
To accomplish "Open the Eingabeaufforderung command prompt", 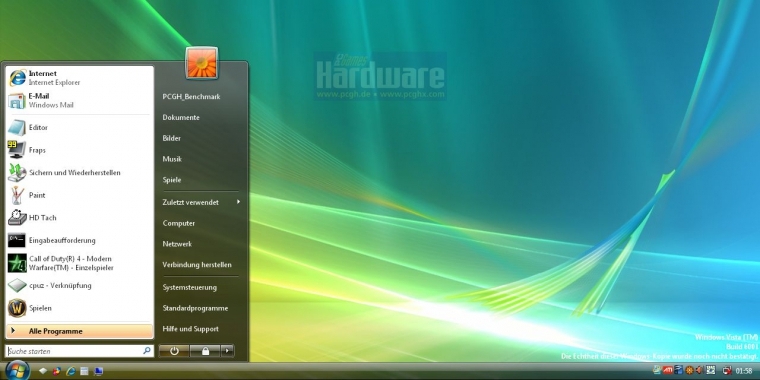I will point(79,240).
